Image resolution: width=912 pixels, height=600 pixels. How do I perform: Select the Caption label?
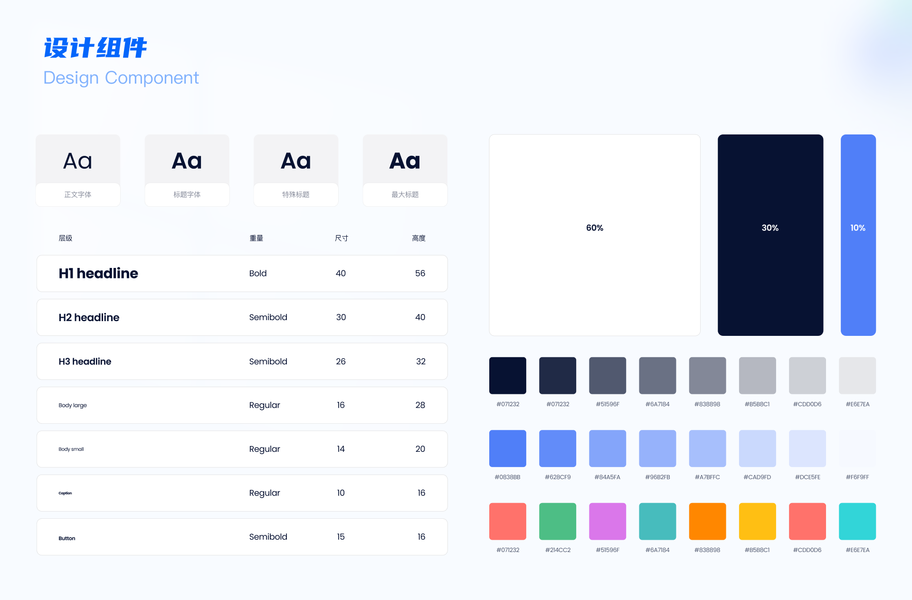pyautogui.click(x=65, y=493)
